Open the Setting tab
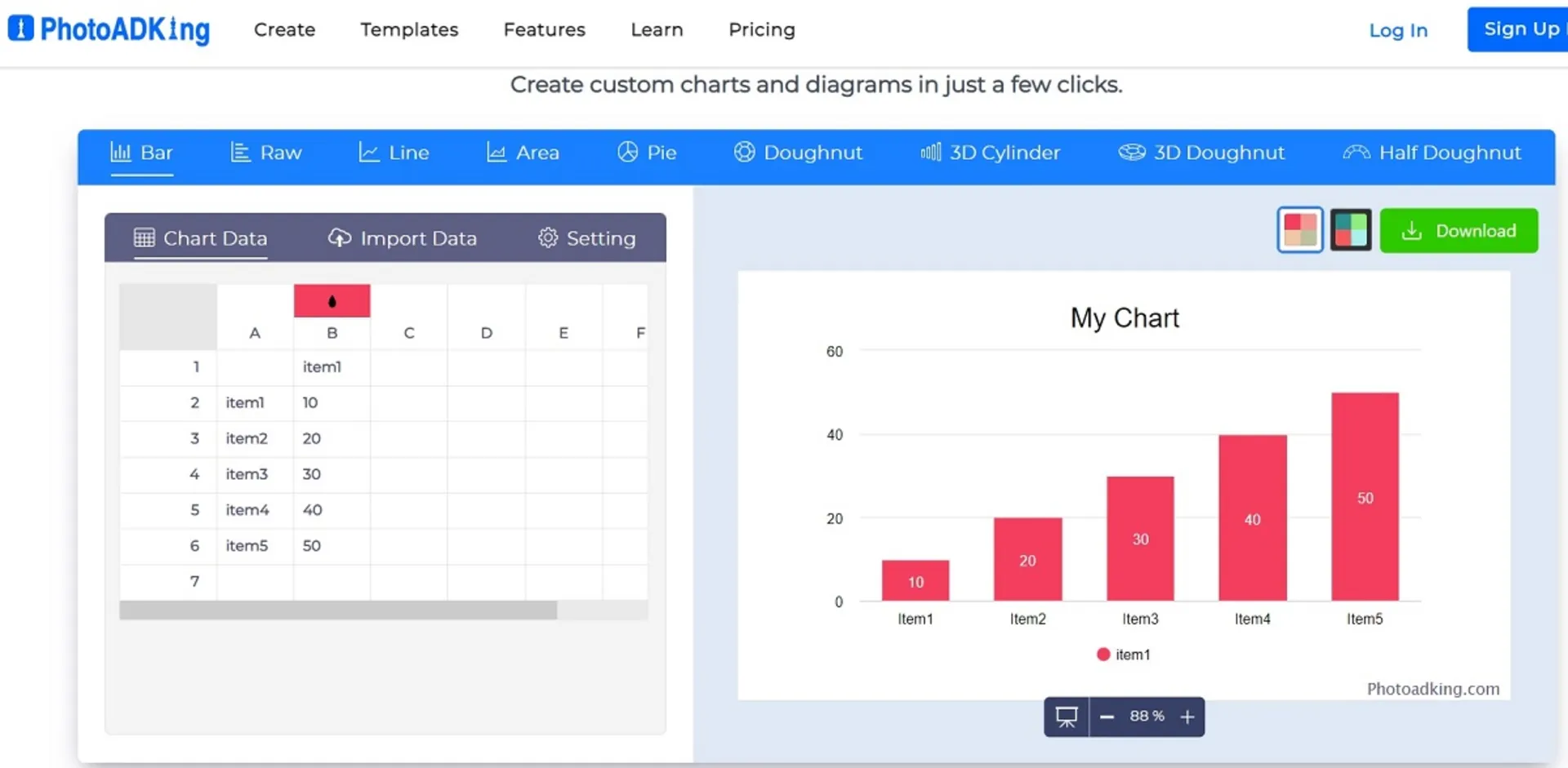The image size is (1568, 768). [x=586, y=238]
